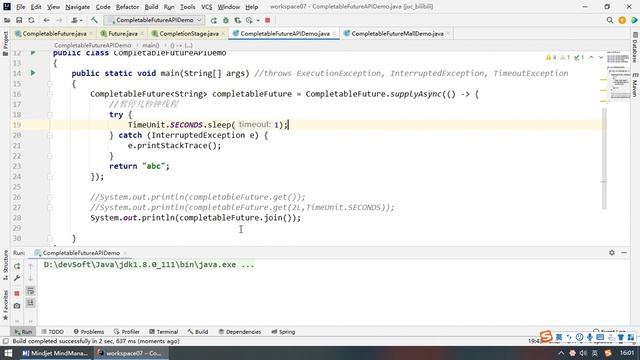
Task: Run main method from line 14 gutter arrow
Action: pos(33,73)
